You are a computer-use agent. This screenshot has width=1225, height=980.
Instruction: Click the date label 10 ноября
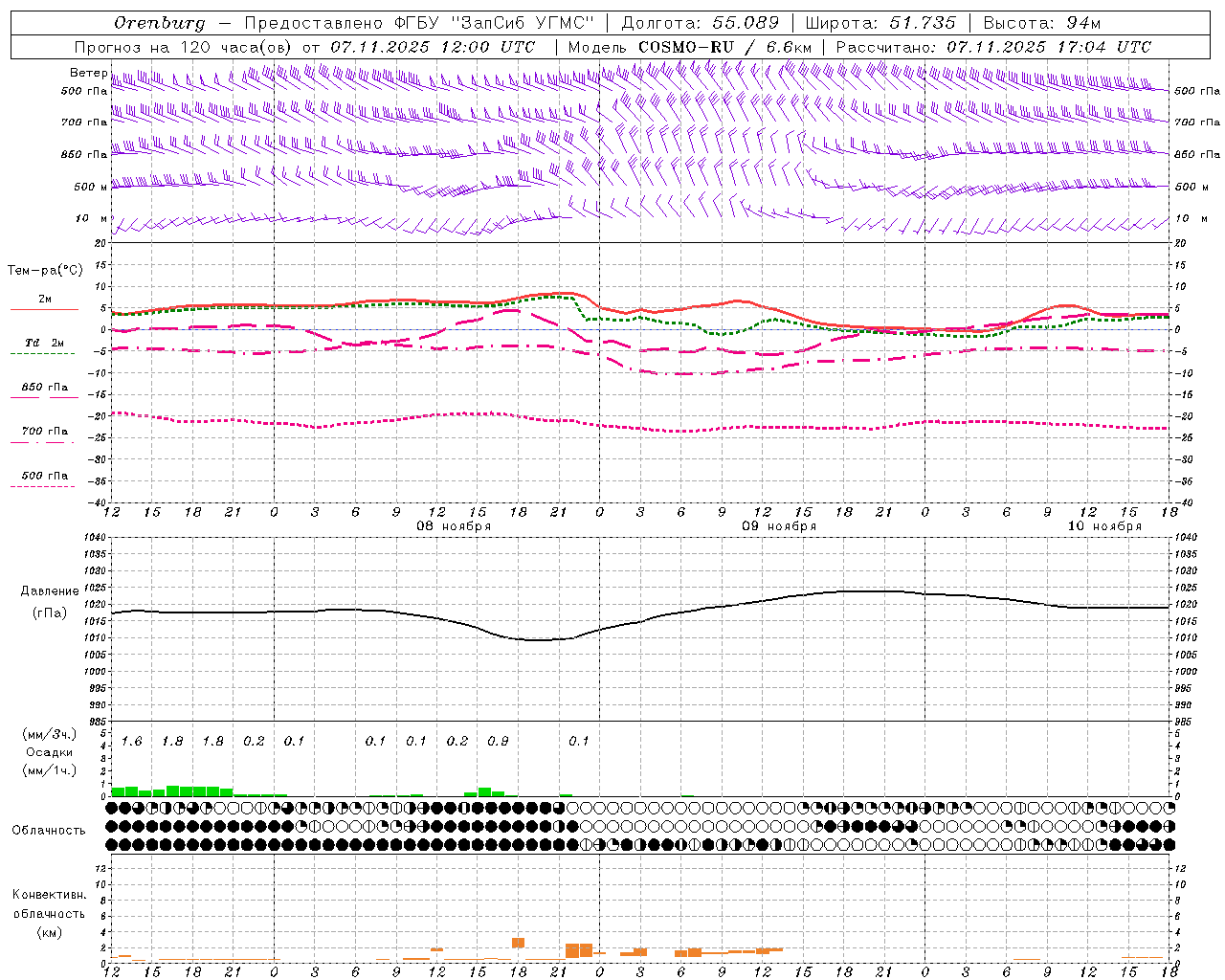tap(1104, 526)
